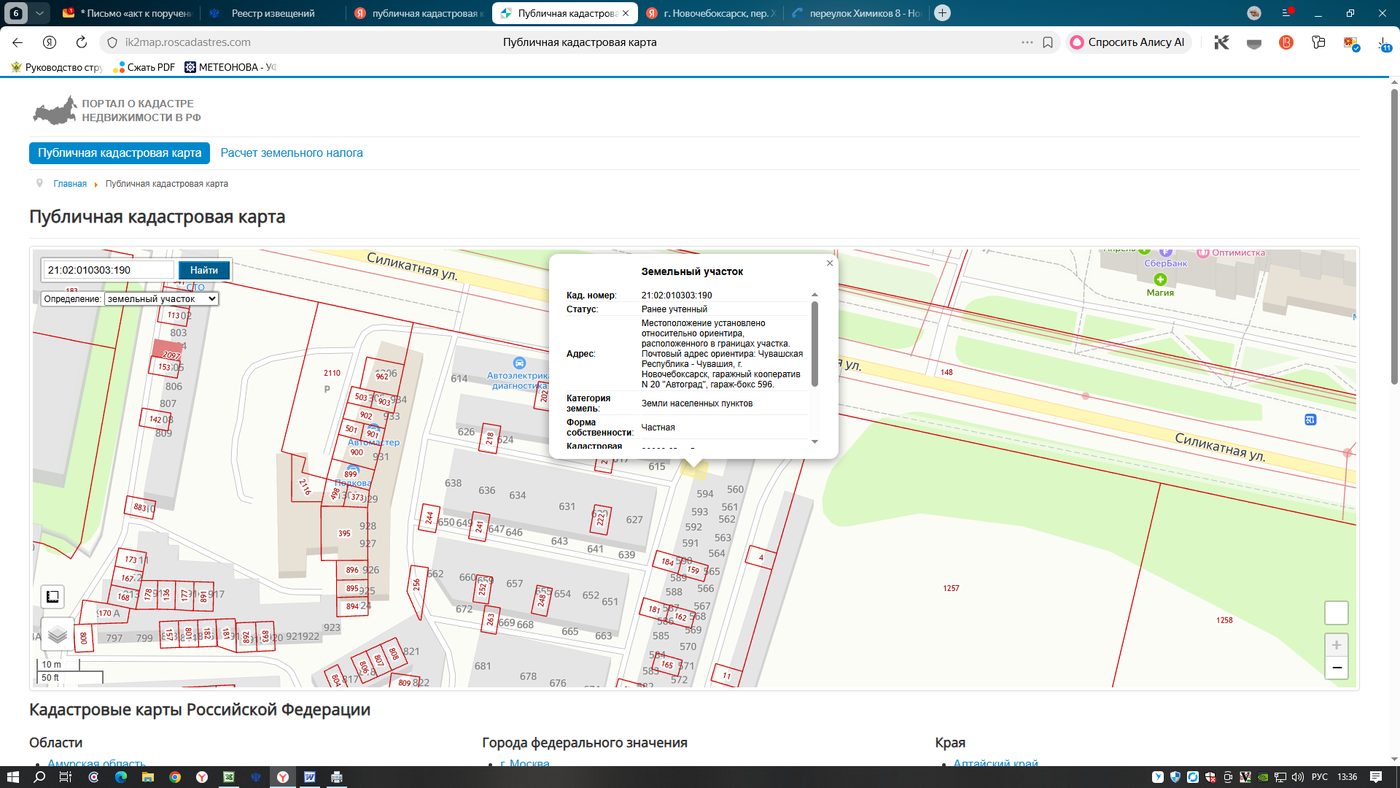Switch to Расчет земельного налога tab
Viewport: 1400px width, 788px height.
(291, 153)
